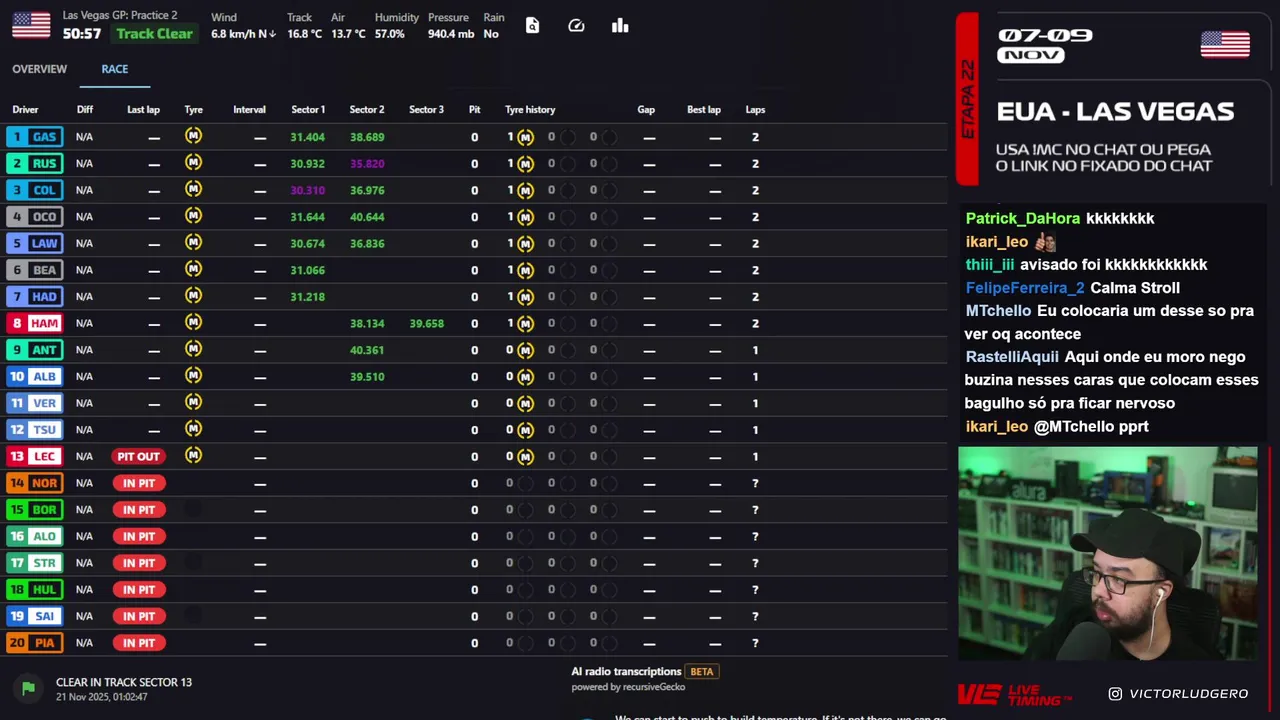Click the BETA badge near AI radio transcriptions
Viewport: 1280px width, 720px height.
pyautogui.click(x=702, y=672)
